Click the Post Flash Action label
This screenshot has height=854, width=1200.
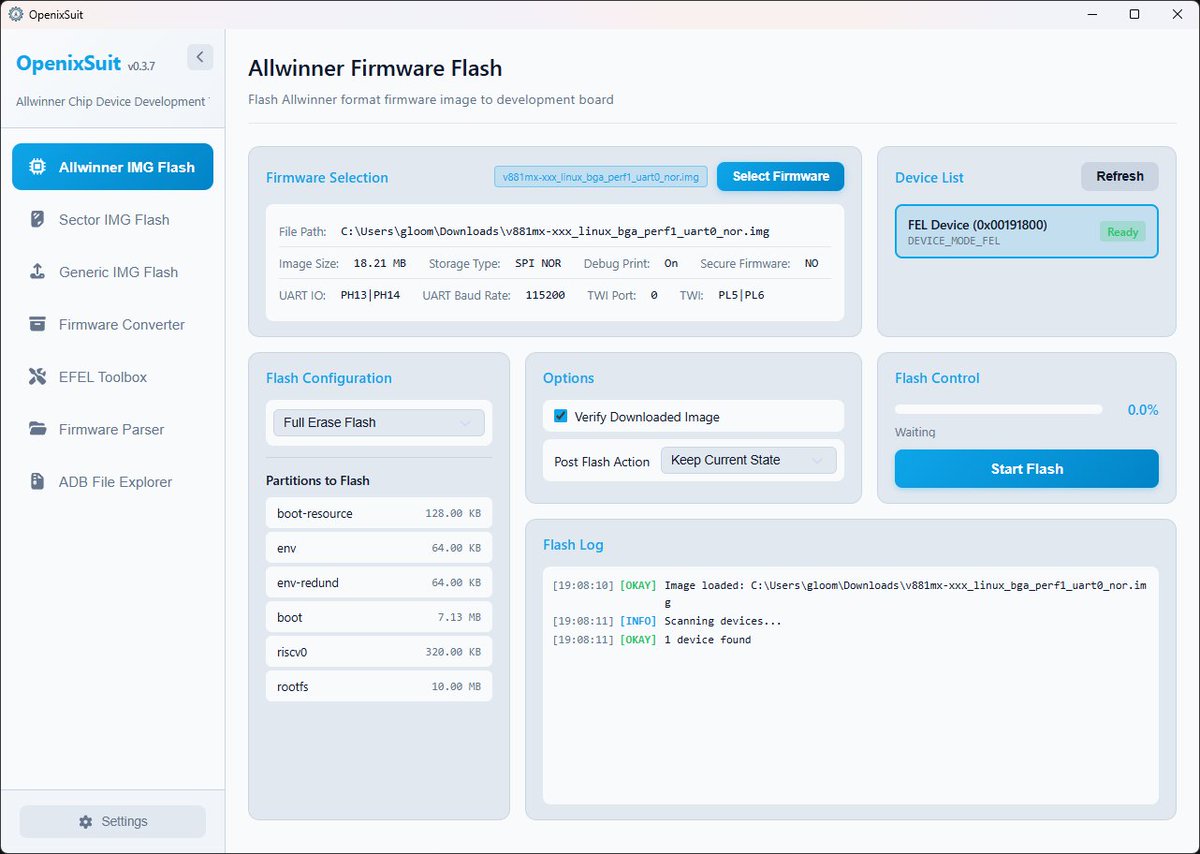pyautogui.click(x=602, y=461)
